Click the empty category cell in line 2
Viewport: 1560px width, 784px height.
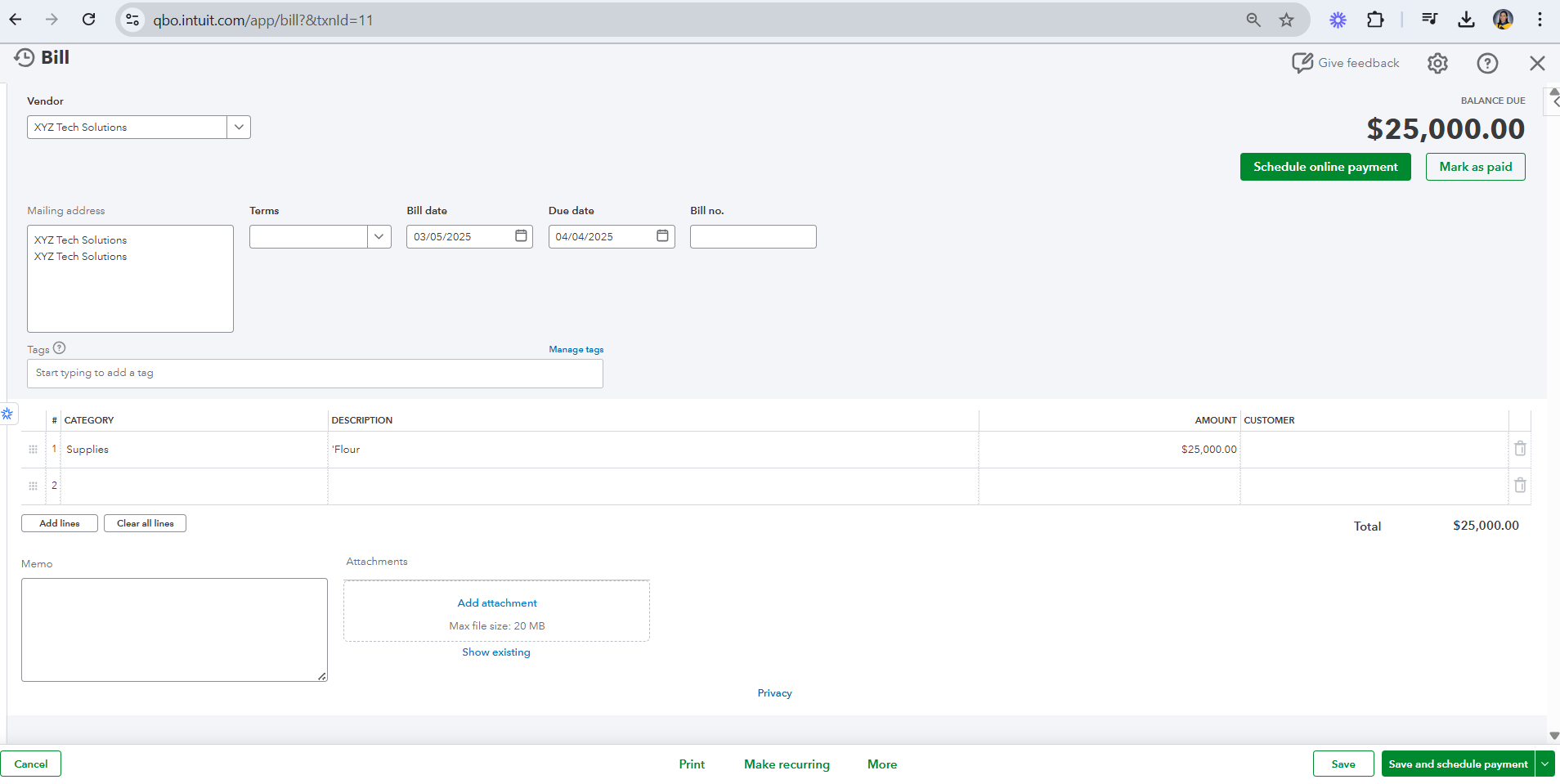(x=195, y=486)
